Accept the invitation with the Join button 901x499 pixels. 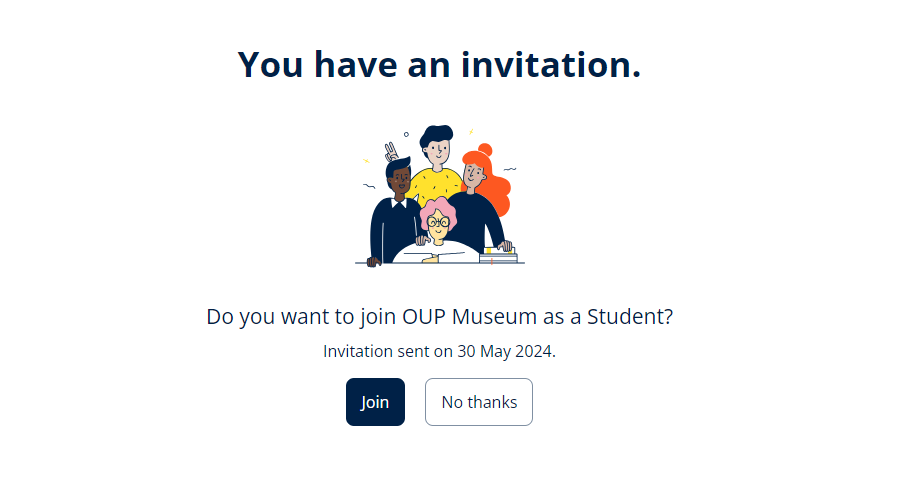(375, 402)
